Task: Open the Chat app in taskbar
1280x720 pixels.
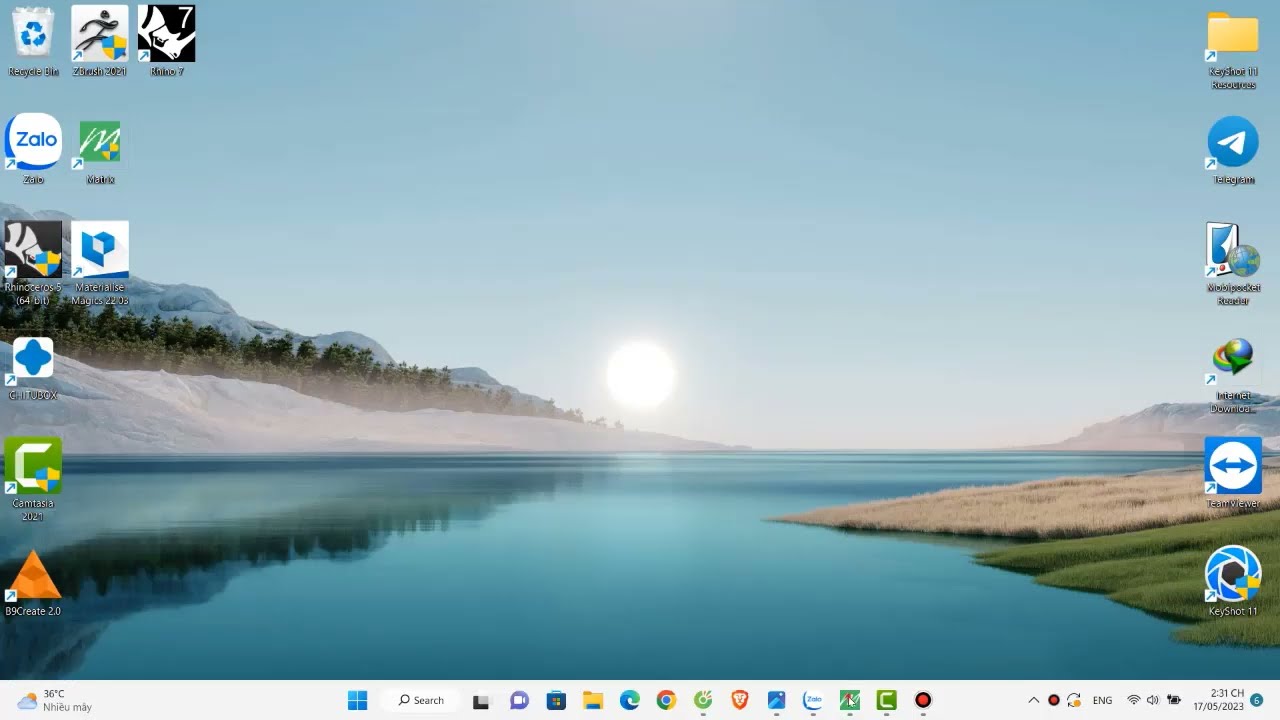Action: (519, 700)
